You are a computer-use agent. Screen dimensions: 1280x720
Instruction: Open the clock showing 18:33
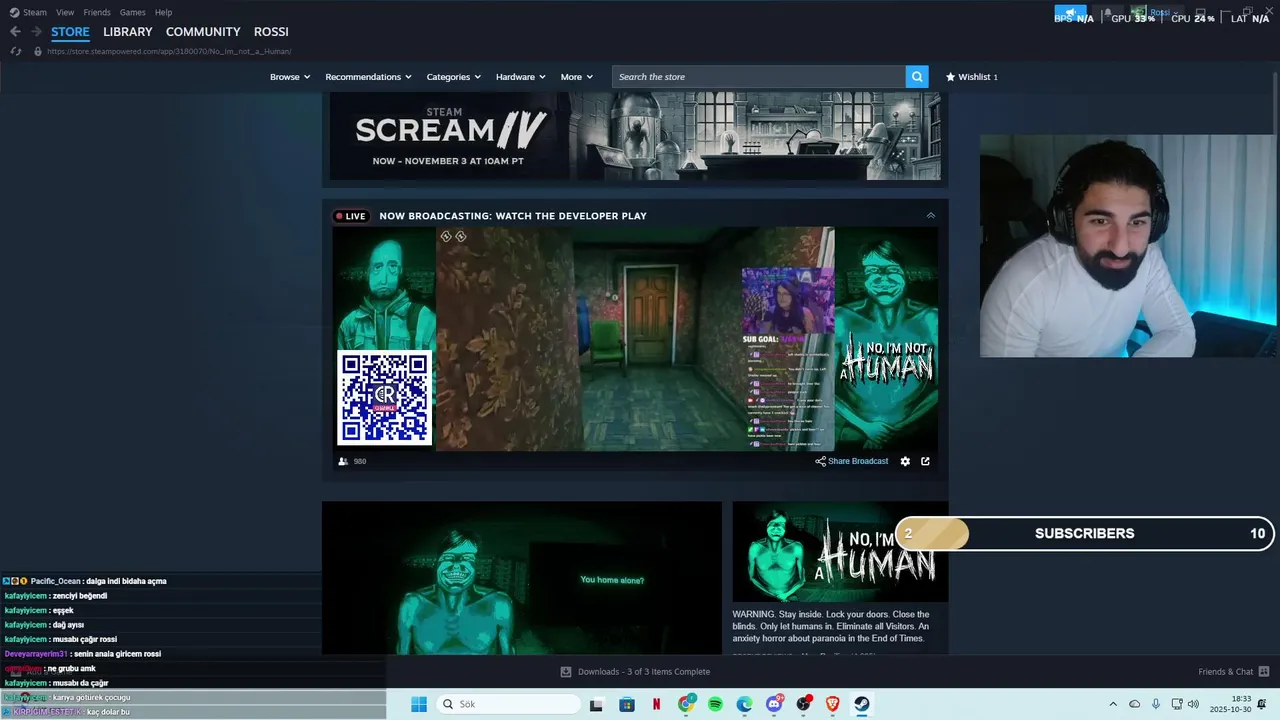pos(1229,704)
